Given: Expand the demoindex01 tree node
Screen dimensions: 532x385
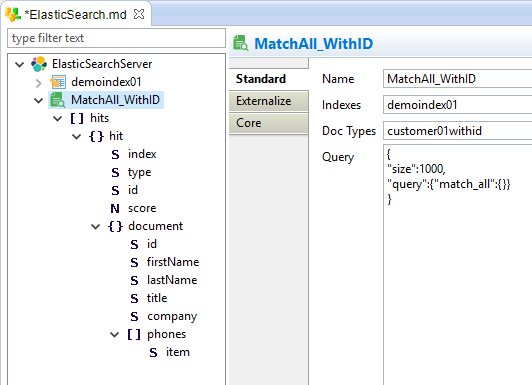Looking at the screenshot, I should tap(39, 82).
